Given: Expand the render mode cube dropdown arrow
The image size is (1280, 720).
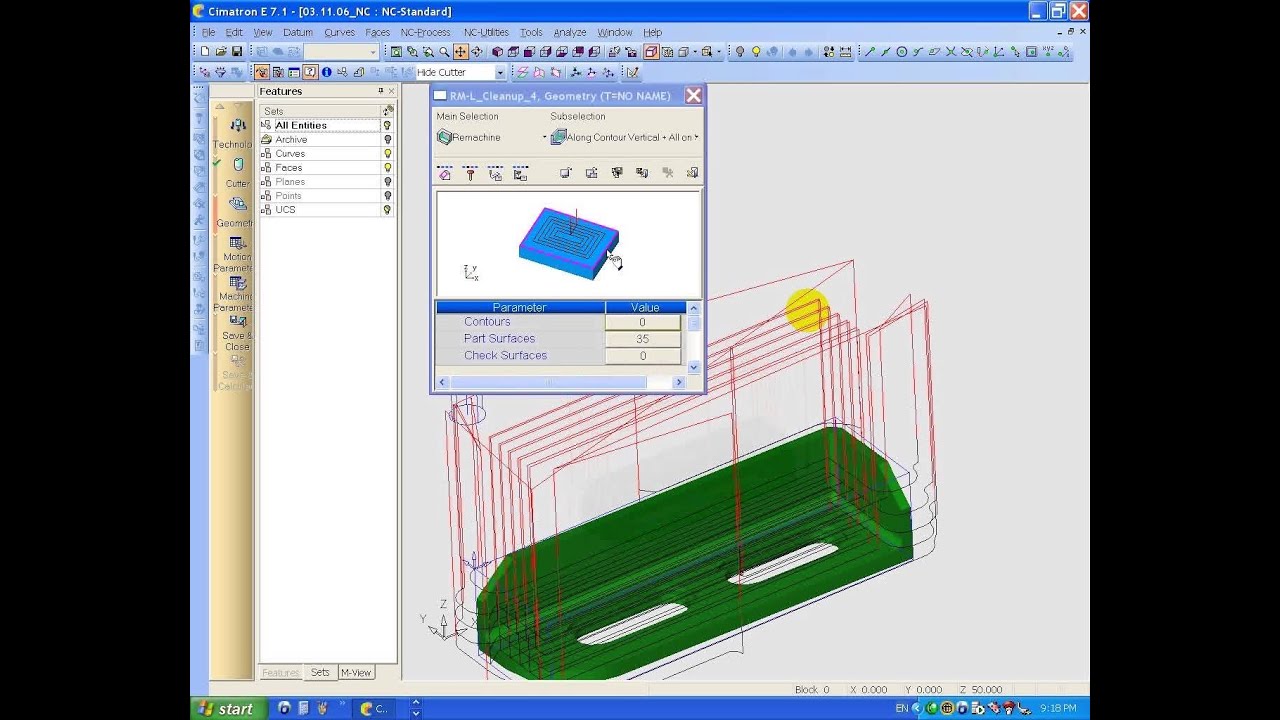Looking at the screenshot, I should click(x=695, y=52).
